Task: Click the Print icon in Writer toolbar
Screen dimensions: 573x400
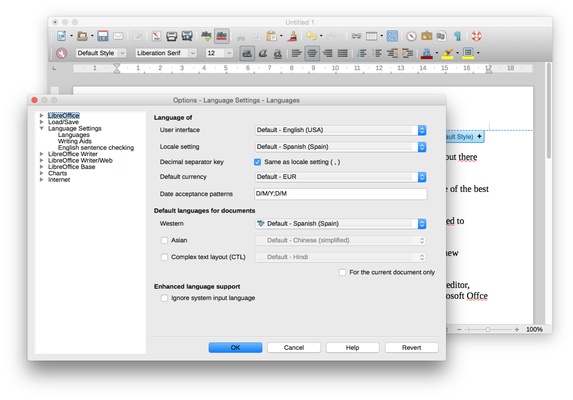Action: tap(171, 36)
